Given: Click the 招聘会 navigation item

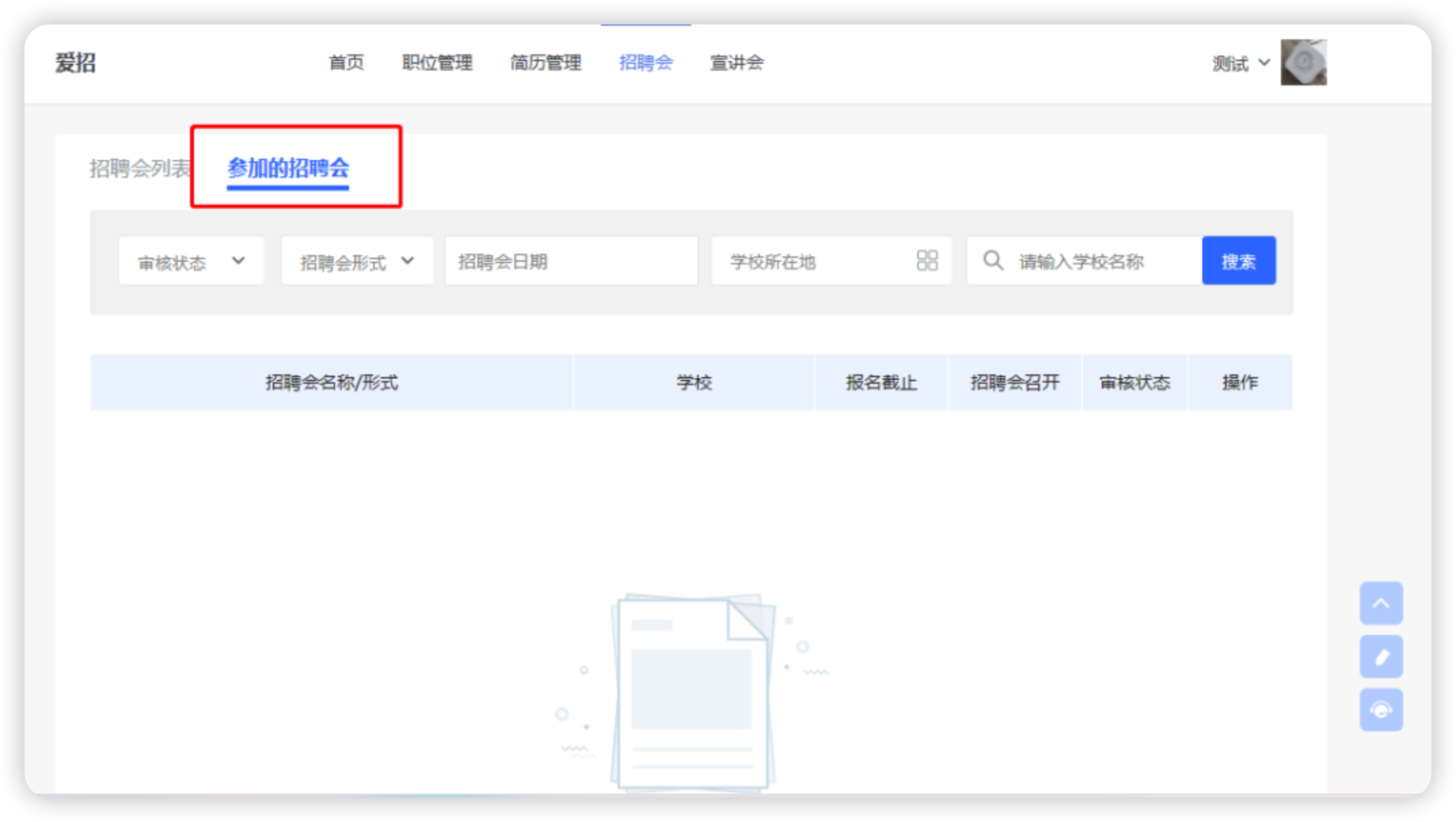Looking at the screenshot, I should pyautogui.click(x=645, y=63).
